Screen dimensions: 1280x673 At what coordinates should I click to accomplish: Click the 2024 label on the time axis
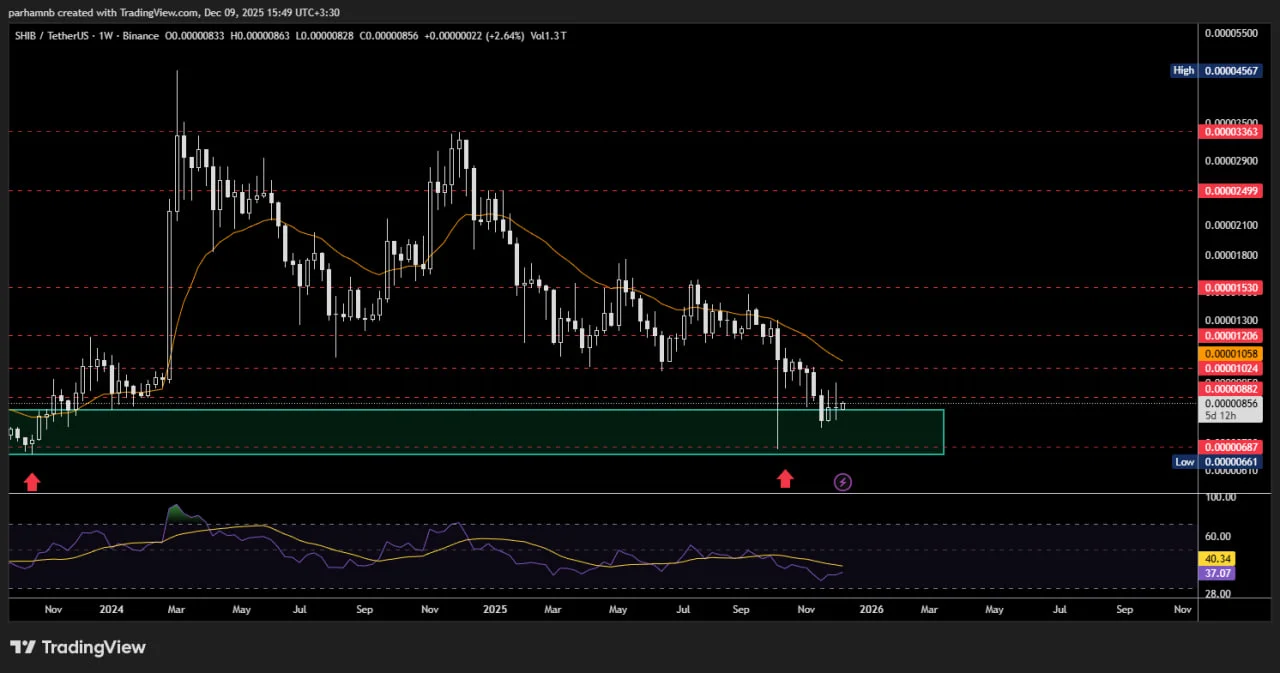(111, 608)
